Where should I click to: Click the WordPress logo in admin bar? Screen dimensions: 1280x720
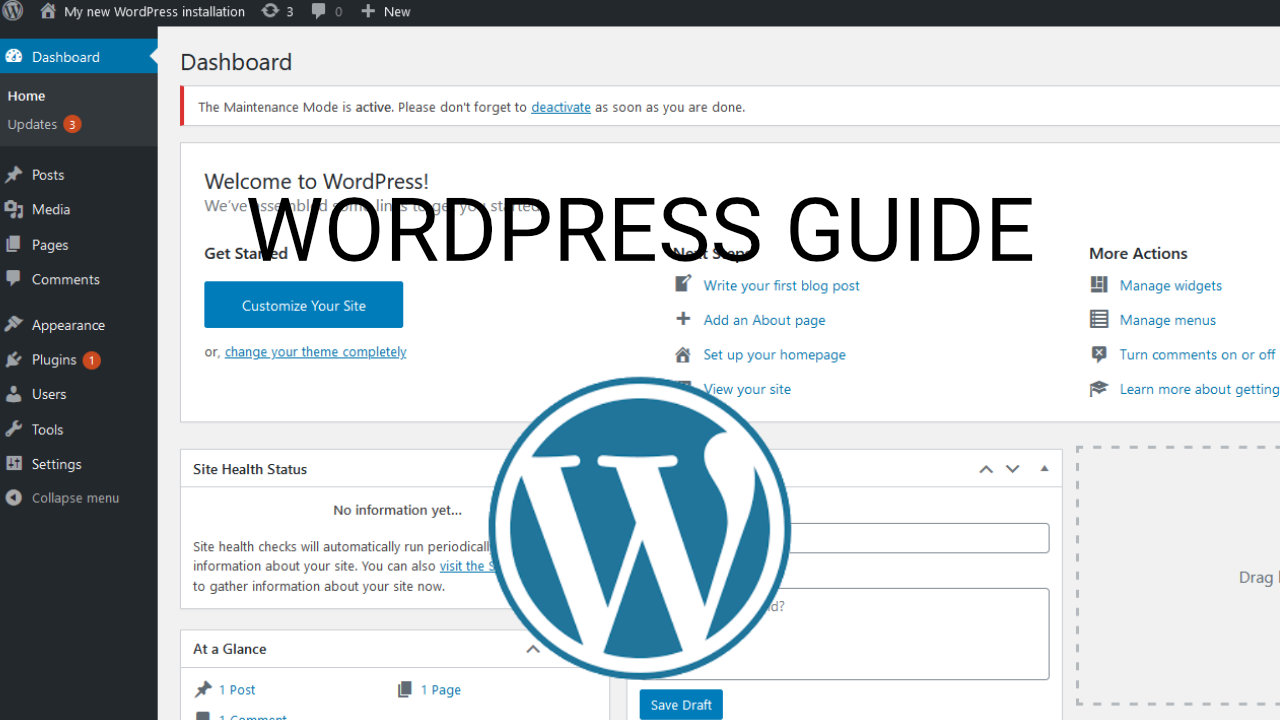point(13,12)
